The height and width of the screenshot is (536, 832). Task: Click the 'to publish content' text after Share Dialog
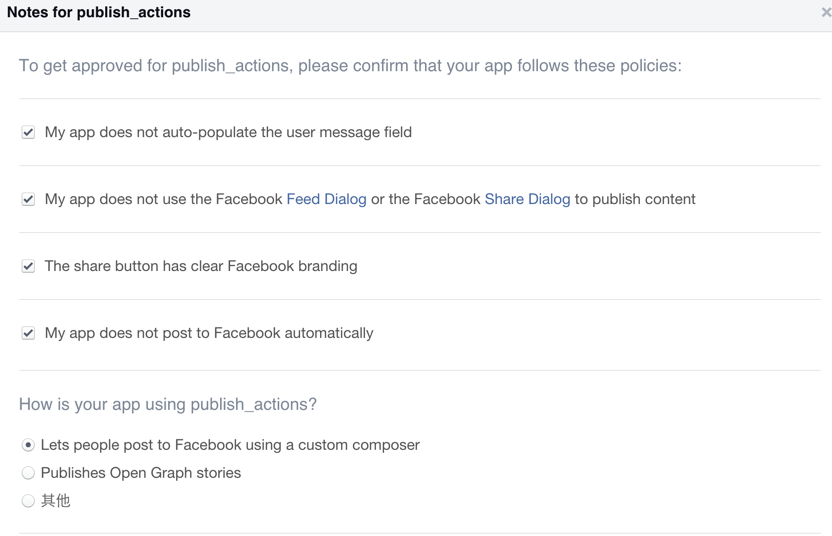(635, 199)
